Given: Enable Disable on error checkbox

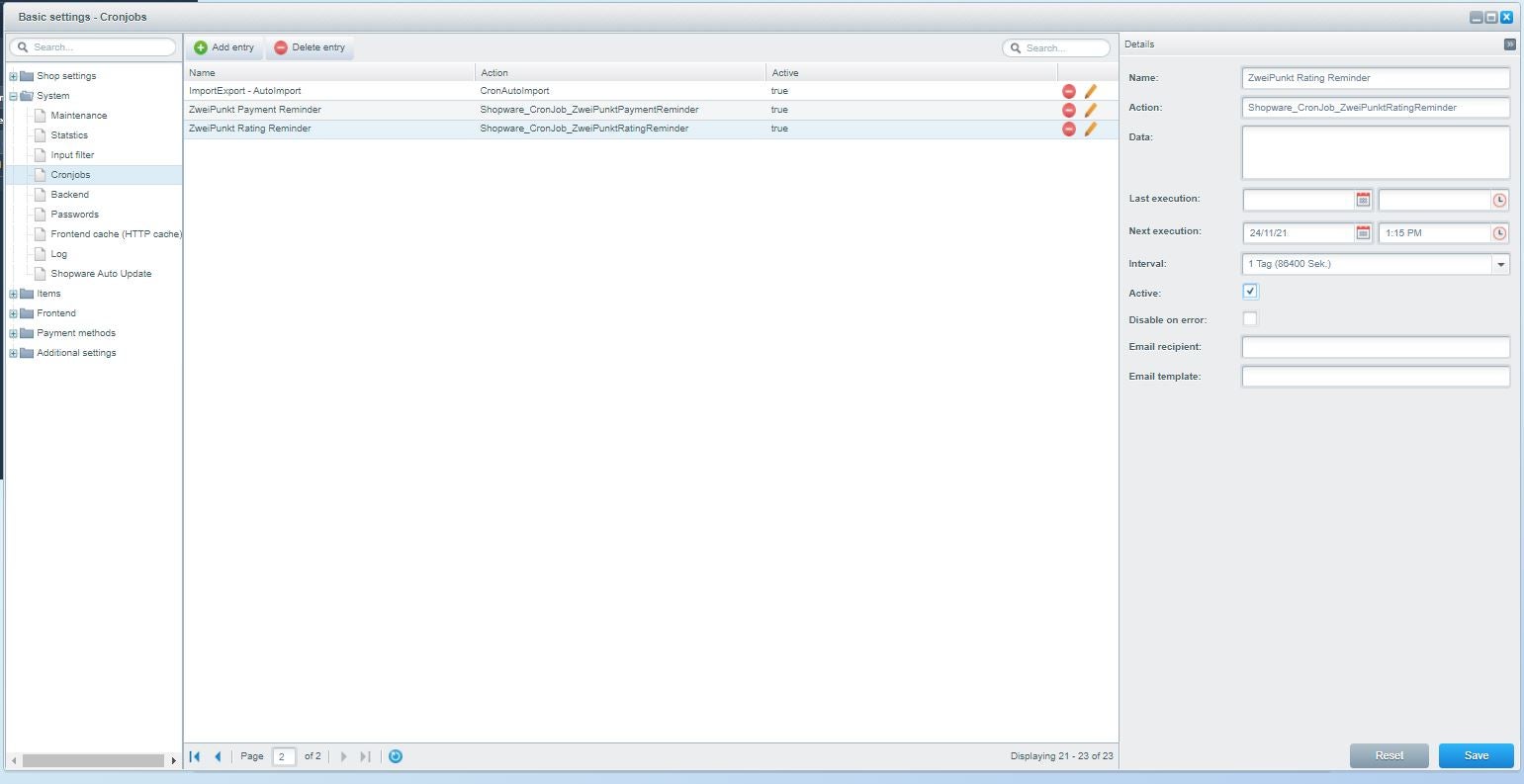Looking at the screenshot, I should [x=1250, y=318].
